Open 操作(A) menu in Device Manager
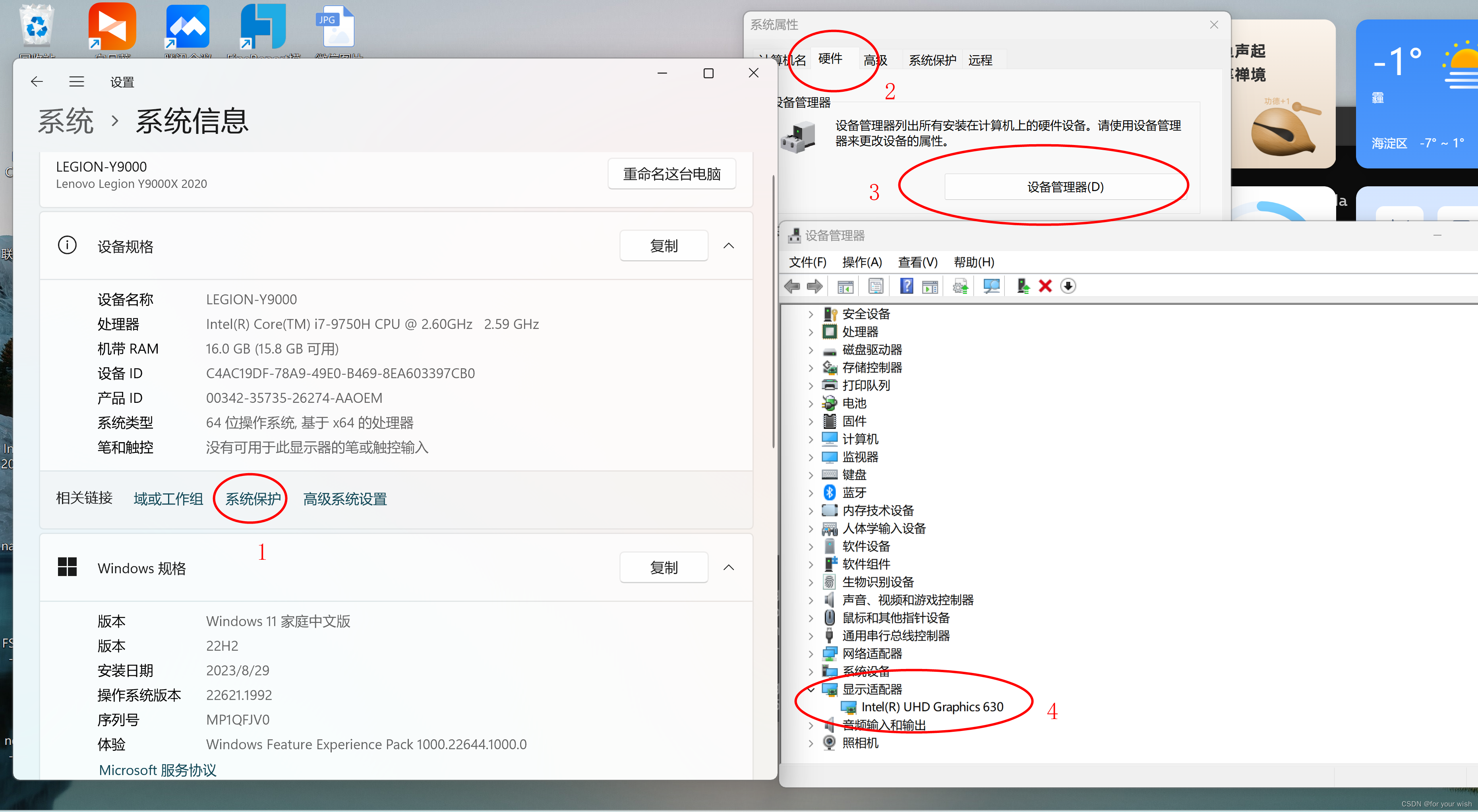 click(x=862, y=262)
